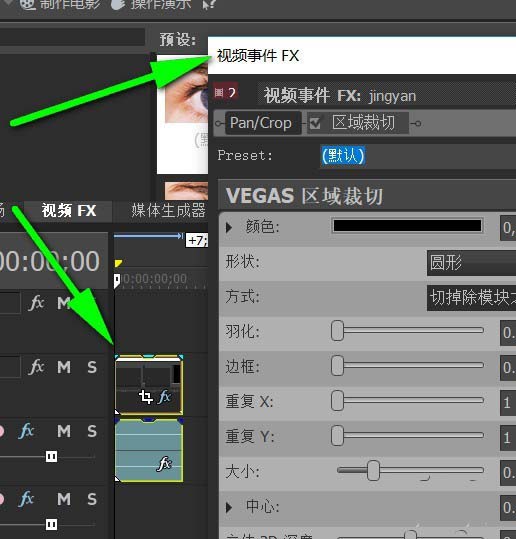Open the 方式 dropdown showing 切掉除模块

pos(471,298)
